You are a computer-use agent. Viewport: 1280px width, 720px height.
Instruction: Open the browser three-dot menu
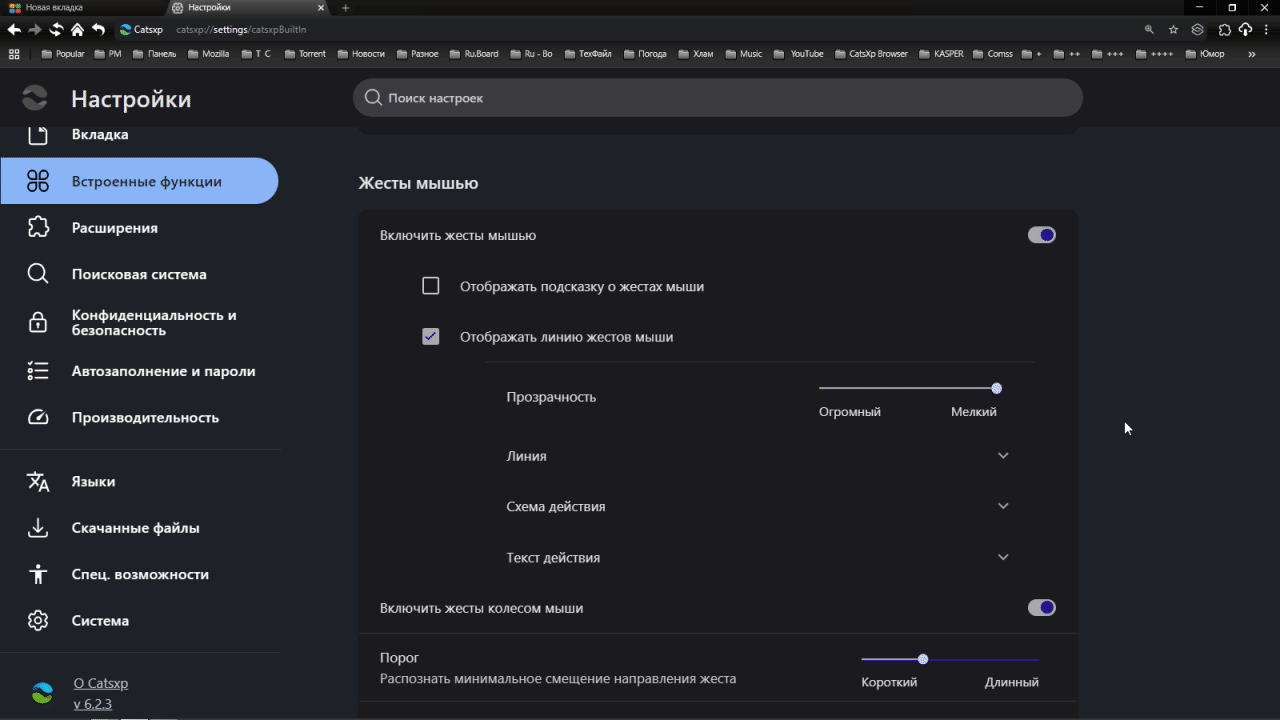[1266, 30]
